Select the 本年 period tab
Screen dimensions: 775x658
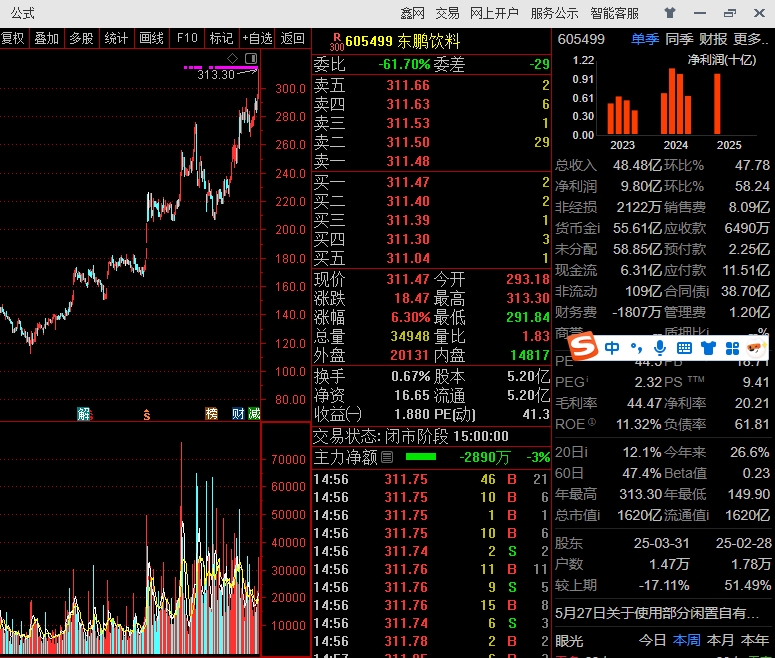[x=755, y=640]
